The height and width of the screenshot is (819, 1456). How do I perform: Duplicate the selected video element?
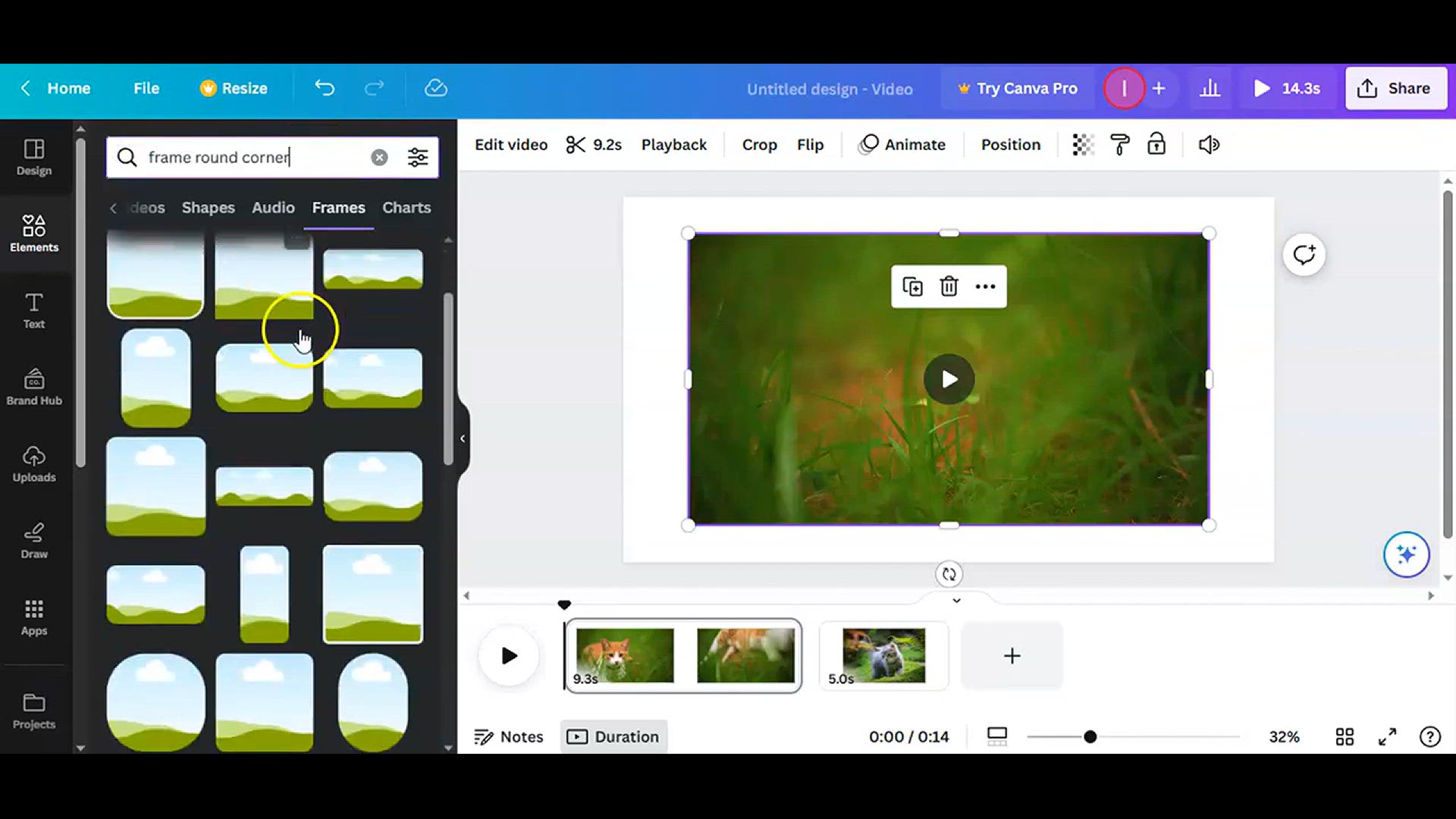pyautogui.click(x=912, y=287)
